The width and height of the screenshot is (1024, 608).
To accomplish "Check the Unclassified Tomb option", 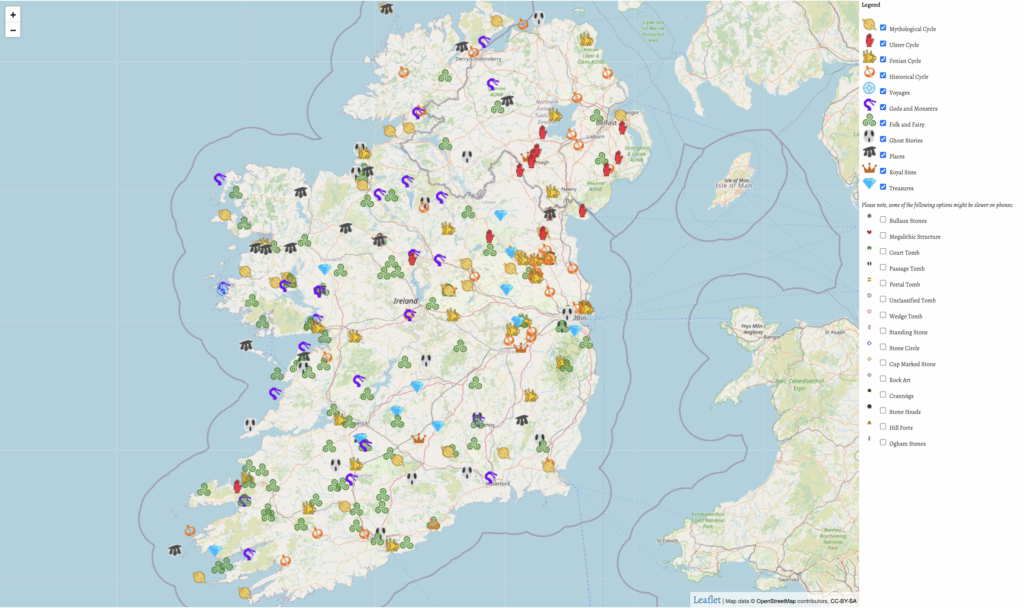I will pyautogui.click(x=883, y=299).
